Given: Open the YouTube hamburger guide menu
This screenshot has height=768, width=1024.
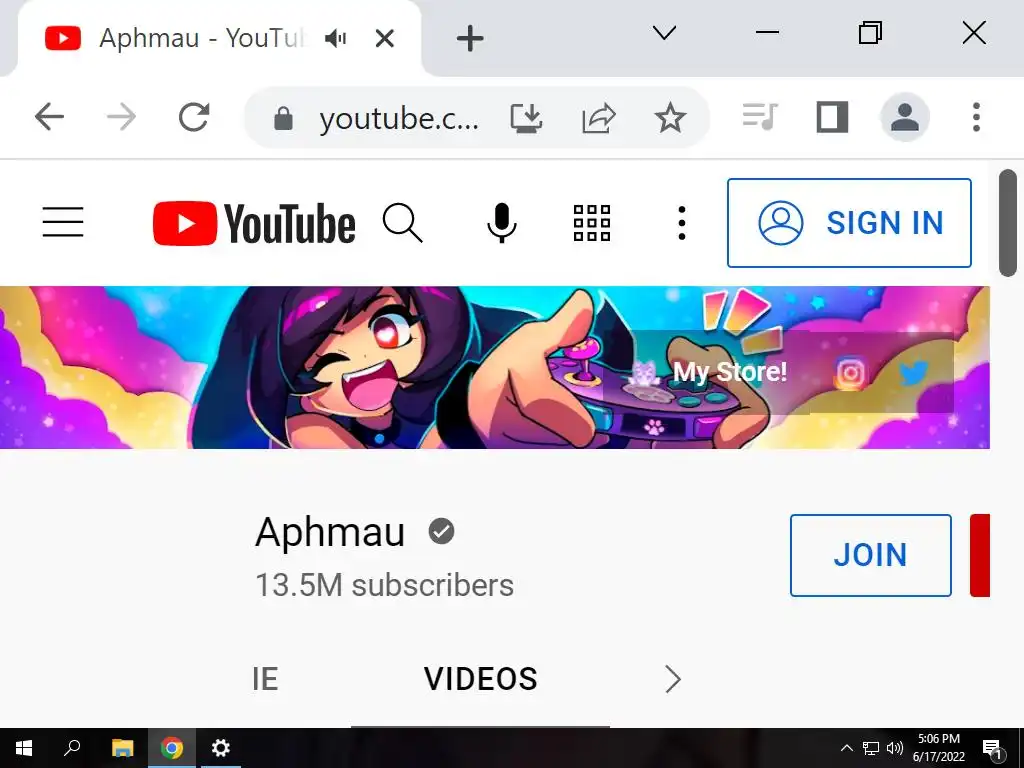Looking at the screenshot, I should click(x=63, y=222).
